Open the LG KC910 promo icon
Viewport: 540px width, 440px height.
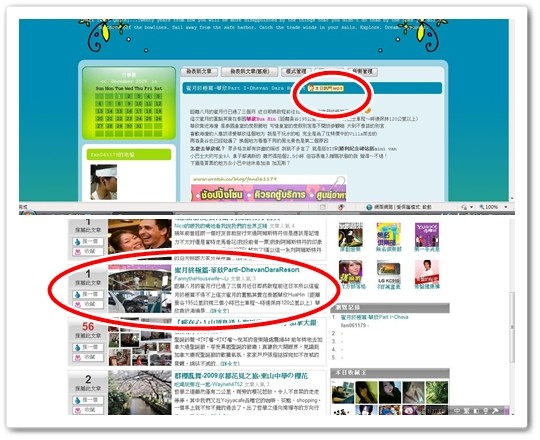(x=388, y=272)
